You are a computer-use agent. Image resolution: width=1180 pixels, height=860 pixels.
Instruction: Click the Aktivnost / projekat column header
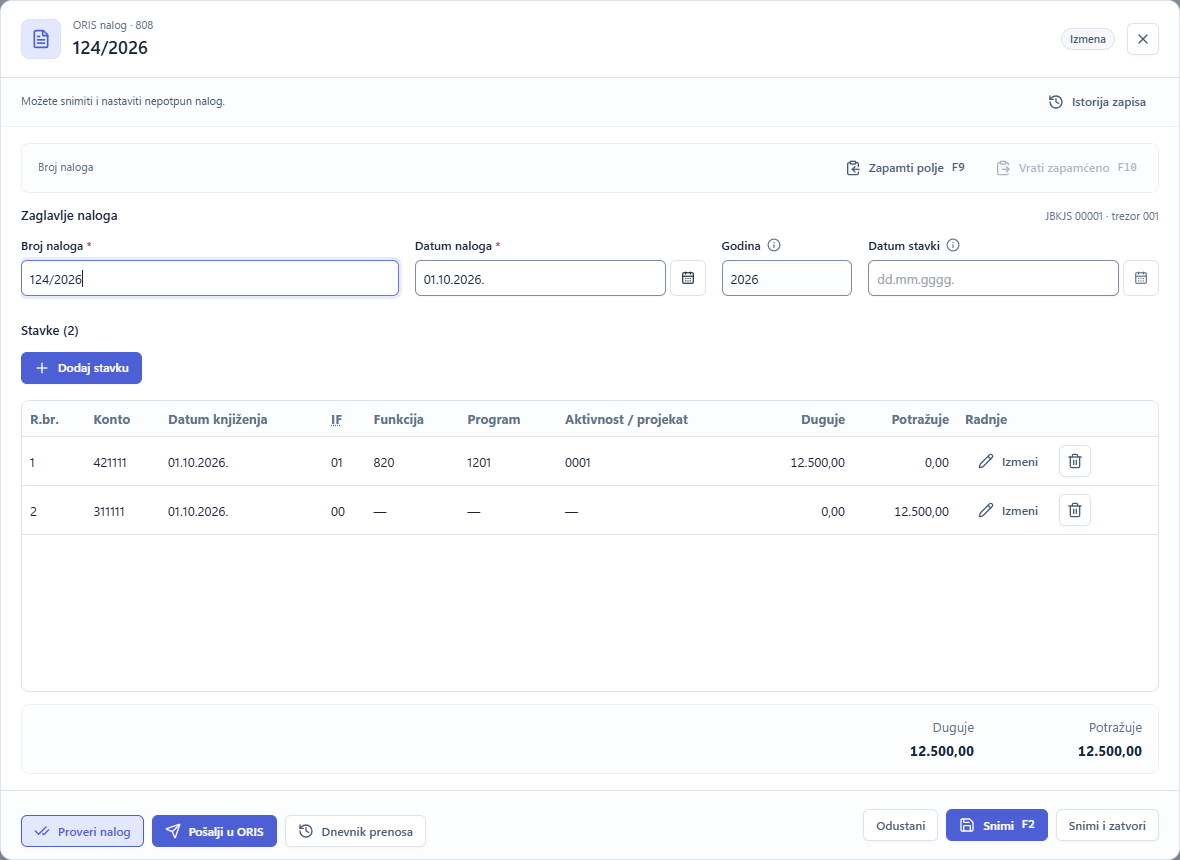[626, 420]
